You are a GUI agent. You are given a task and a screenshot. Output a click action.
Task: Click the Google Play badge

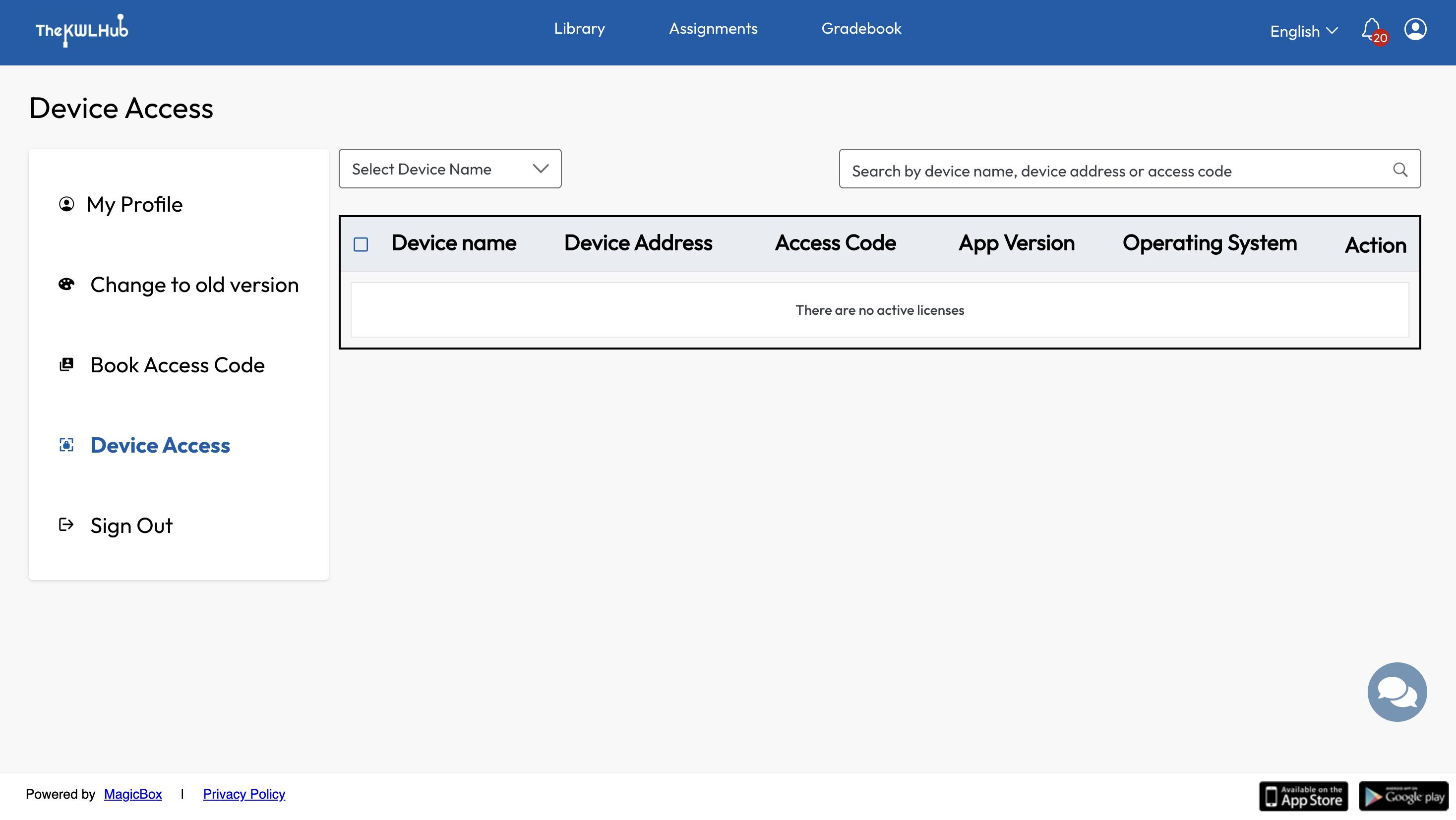click(1403, 796)
